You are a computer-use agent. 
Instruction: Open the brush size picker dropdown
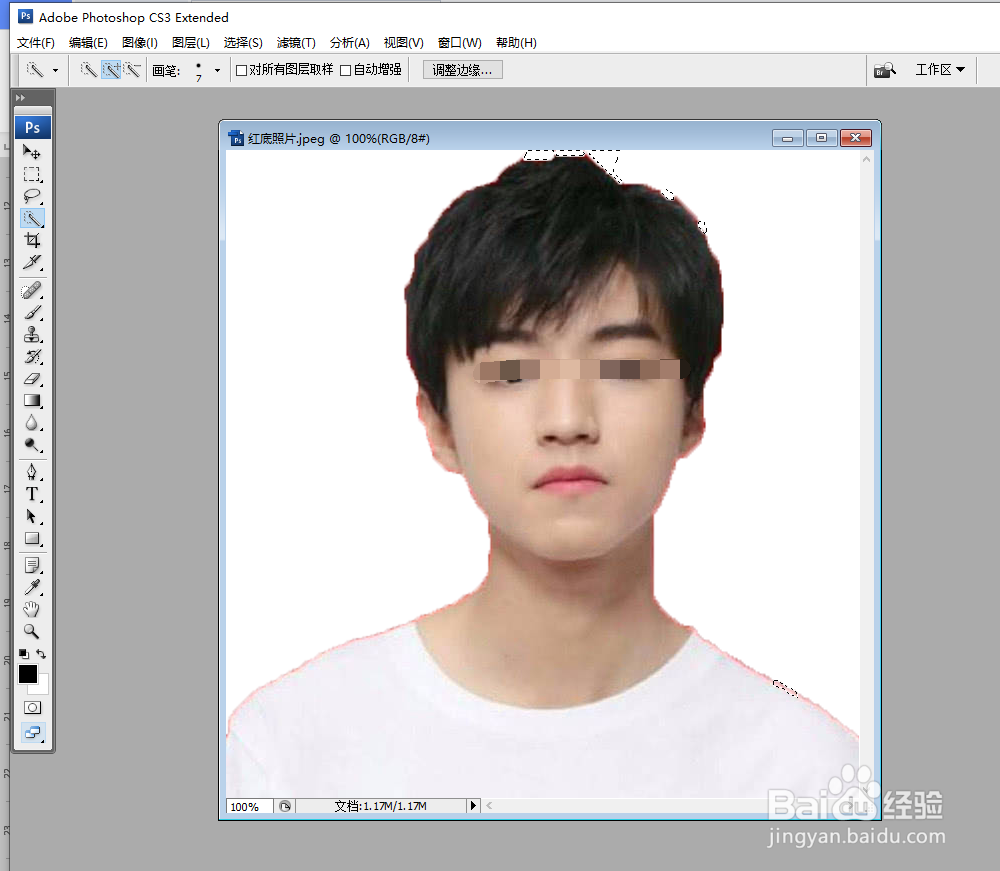(x=217, y=70)
